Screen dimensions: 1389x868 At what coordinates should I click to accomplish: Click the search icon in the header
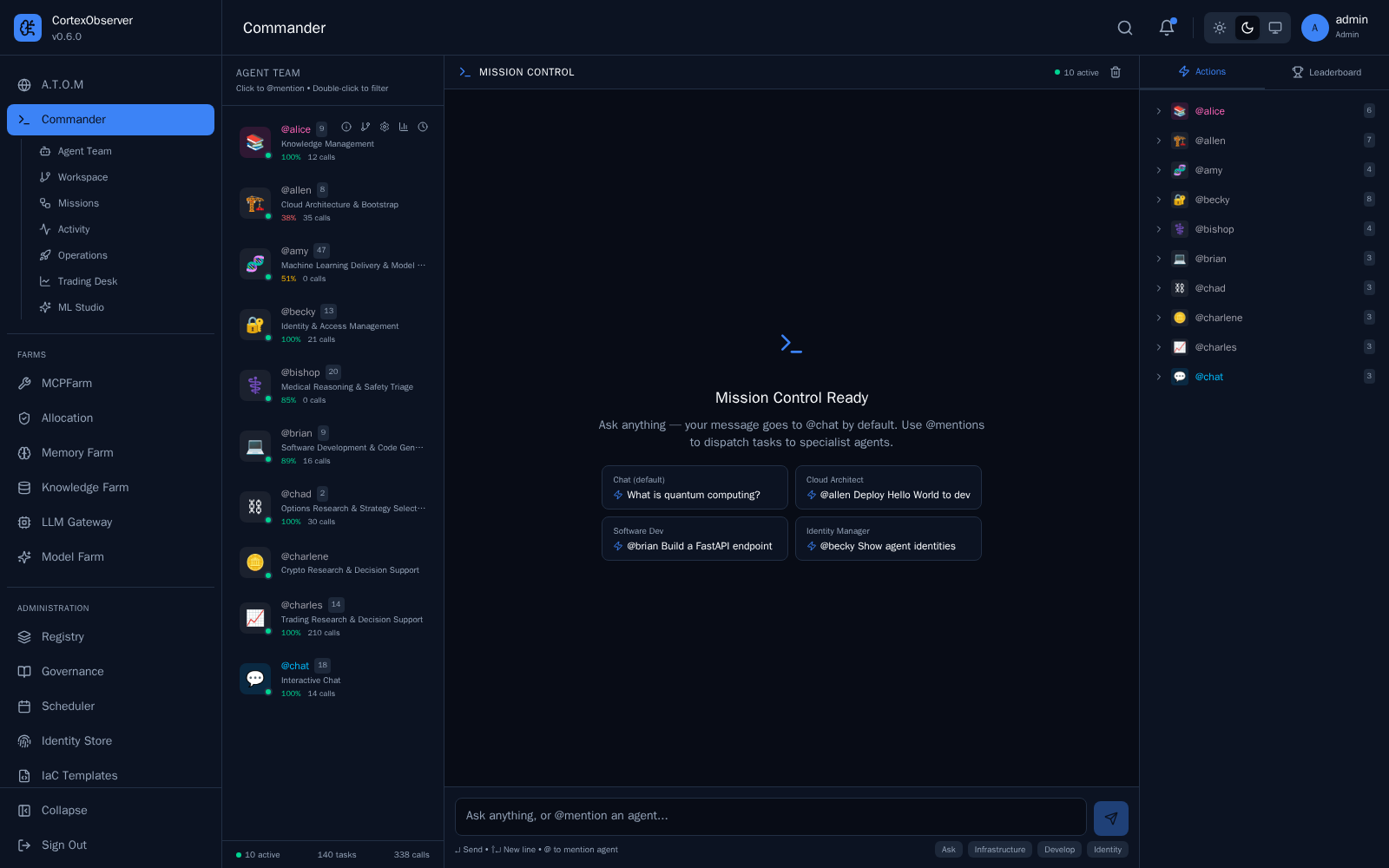[x=1125, y=28]
